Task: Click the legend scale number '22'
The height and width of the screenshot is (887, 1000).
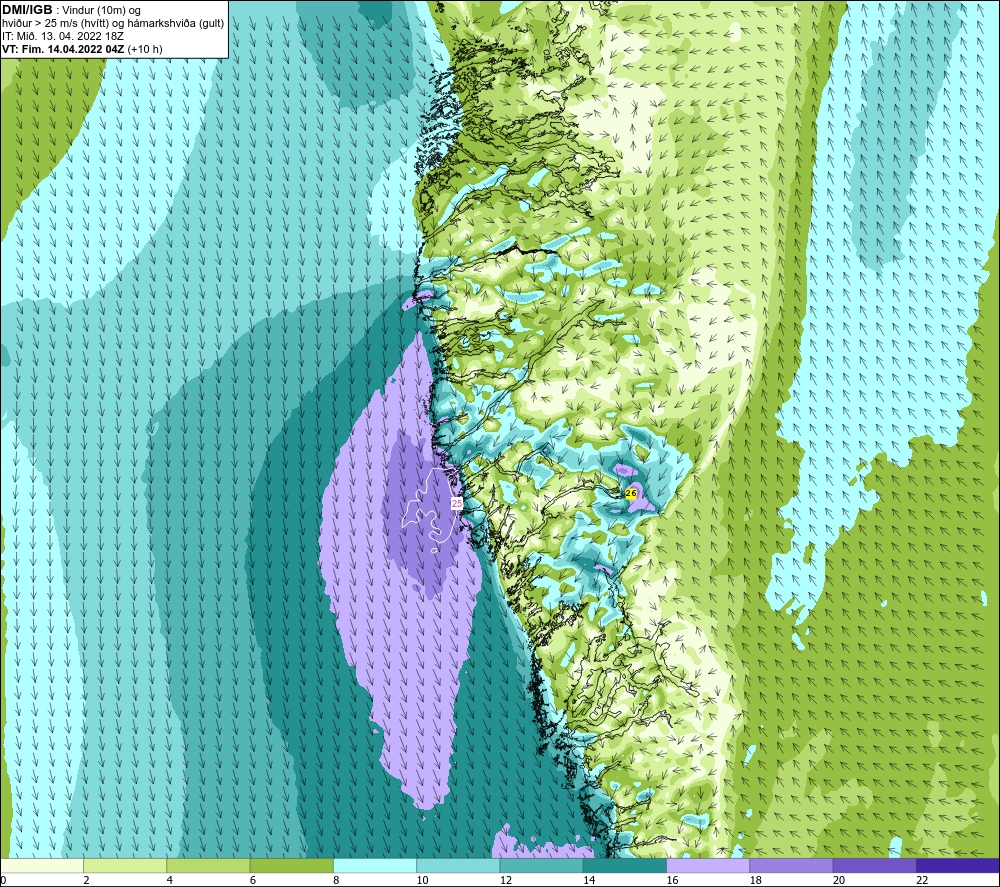Action: (x=922, y=880)
